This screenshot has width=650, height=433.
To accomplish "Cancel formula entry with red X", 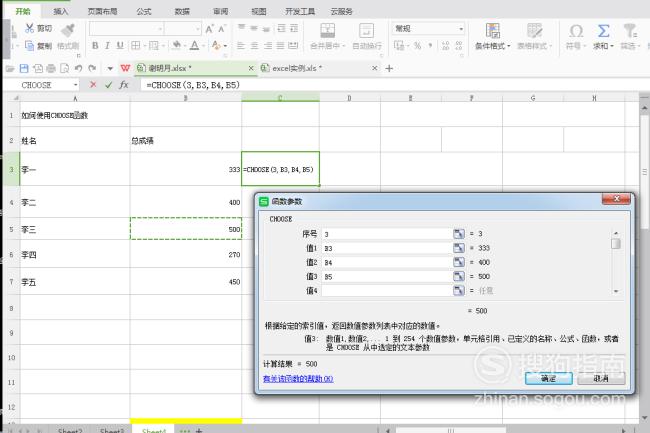I will click(x=93, y=85).
